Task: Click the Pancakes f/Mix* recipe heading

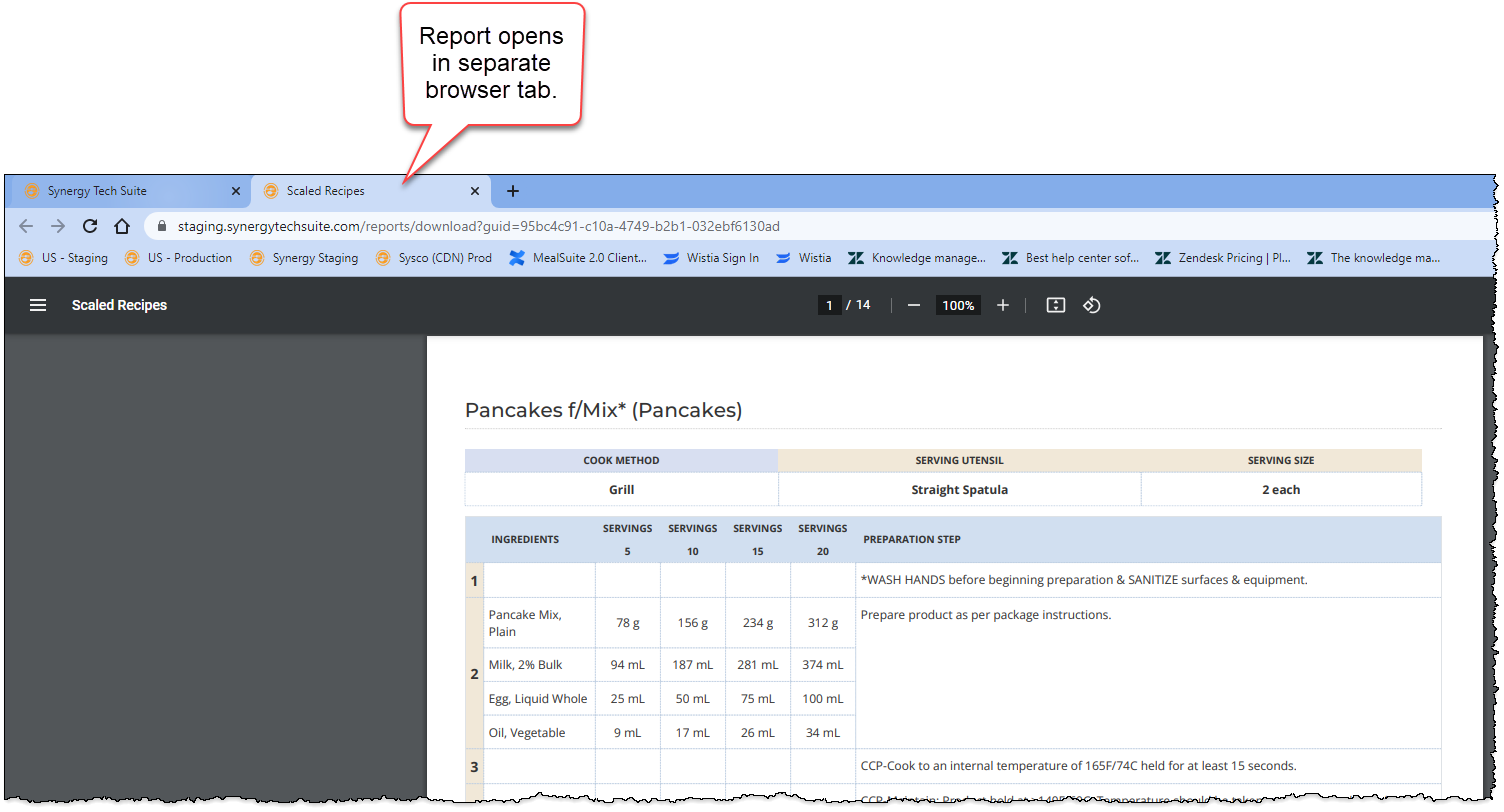Action: click(603, 410)
